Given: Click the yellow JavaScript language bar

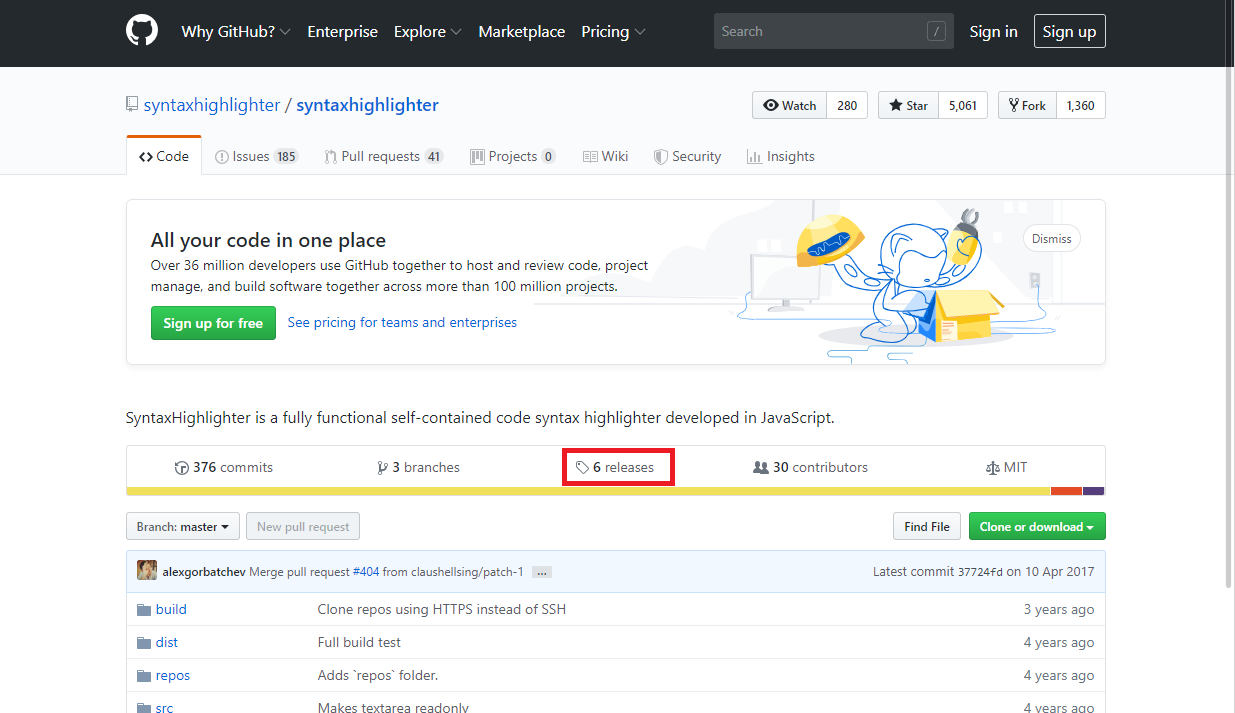Looking at the screenshot, I should [588, 491].
